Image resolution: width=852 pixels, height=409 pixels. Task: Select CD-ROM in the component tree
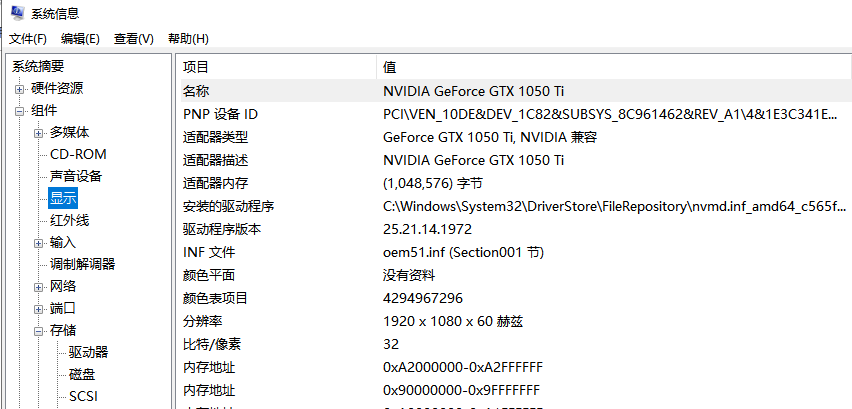pos(78,154)
